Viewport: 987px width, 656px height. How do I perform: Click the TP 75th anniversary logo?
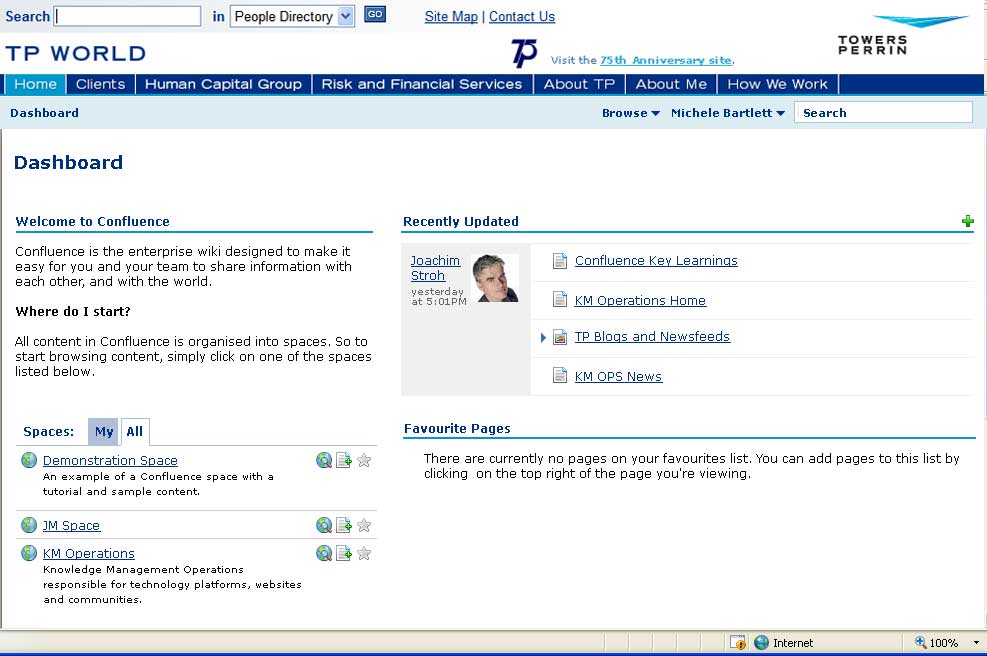tap(524, 53)
